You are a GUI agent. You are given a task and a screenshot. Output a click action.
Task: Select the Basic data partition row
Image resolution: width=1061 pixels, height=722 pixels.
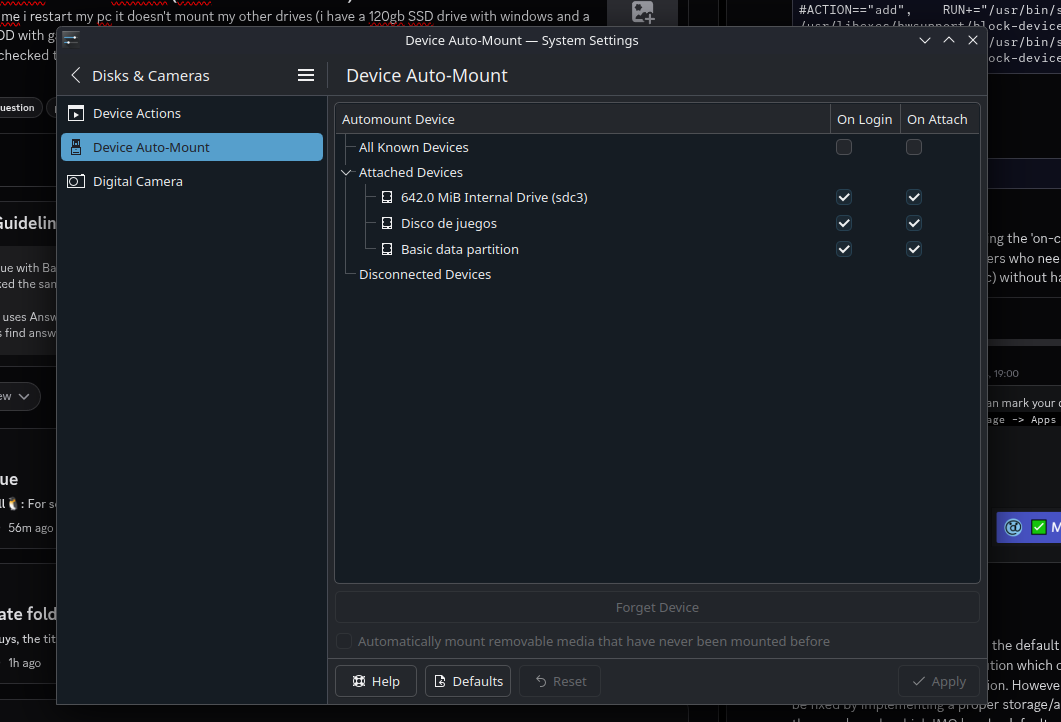(657, 249)
